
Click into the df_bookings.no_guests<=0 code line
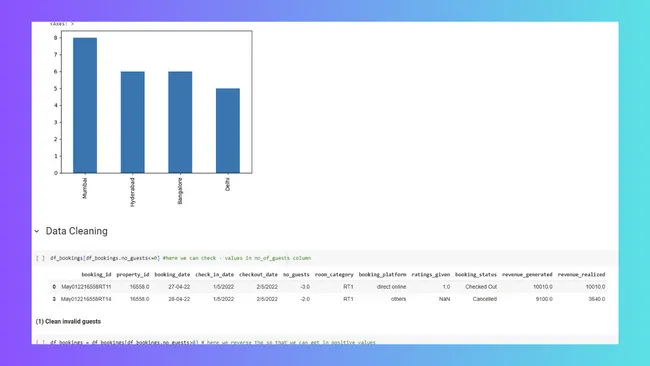pyautogui.click(x=180, y=258)
